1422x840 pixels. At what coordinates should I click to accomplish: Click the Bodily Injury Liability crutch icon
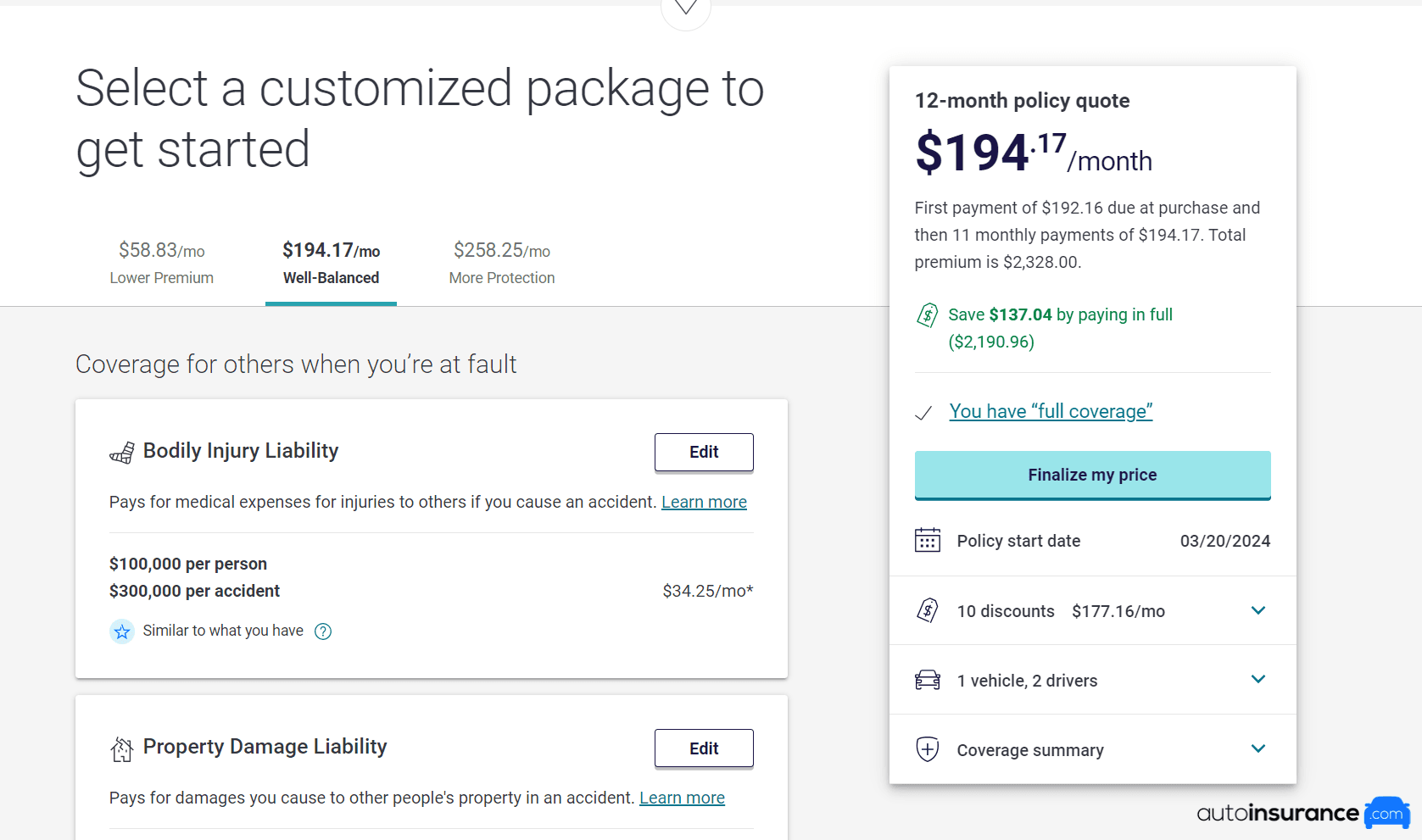tap(122, 452)
